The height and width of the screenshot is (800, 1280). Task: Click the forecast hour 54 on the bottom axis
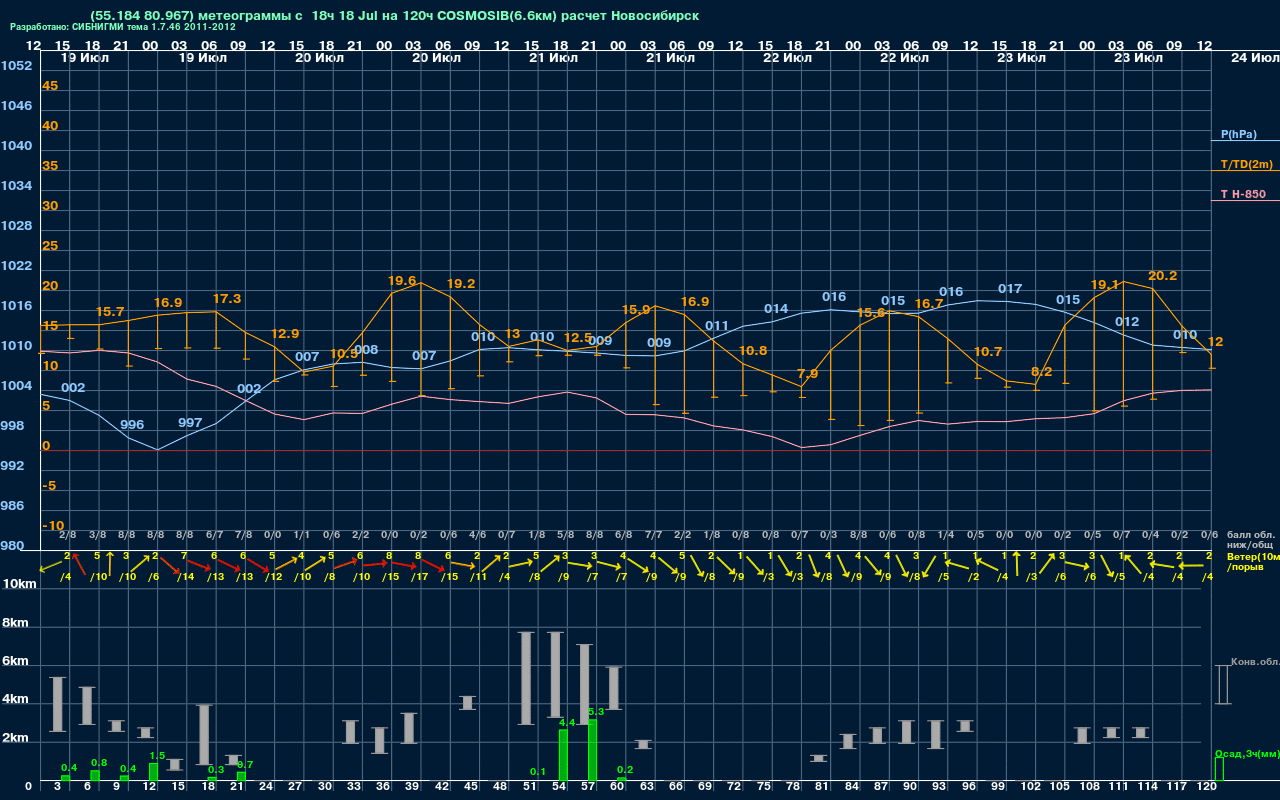click(x=559, y=787)
